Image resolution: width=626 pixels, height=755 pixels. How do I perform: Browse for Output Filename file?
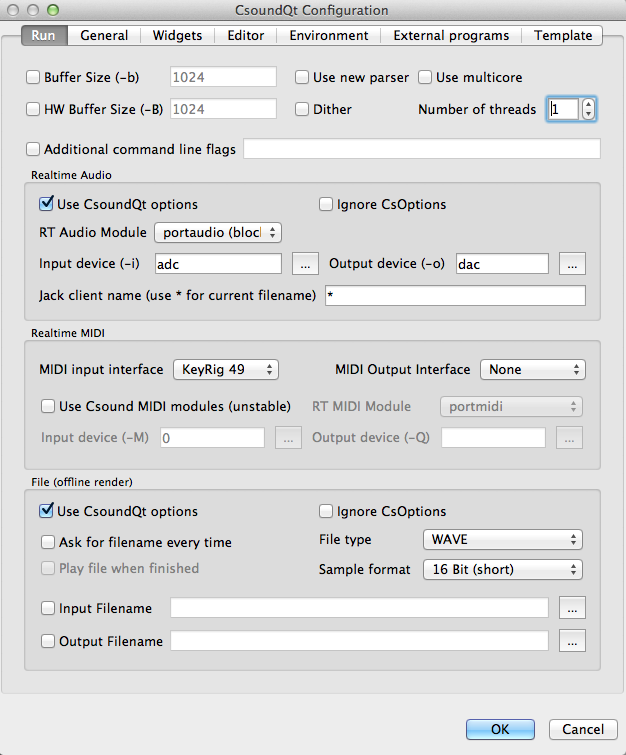click(x=572, y=641)
